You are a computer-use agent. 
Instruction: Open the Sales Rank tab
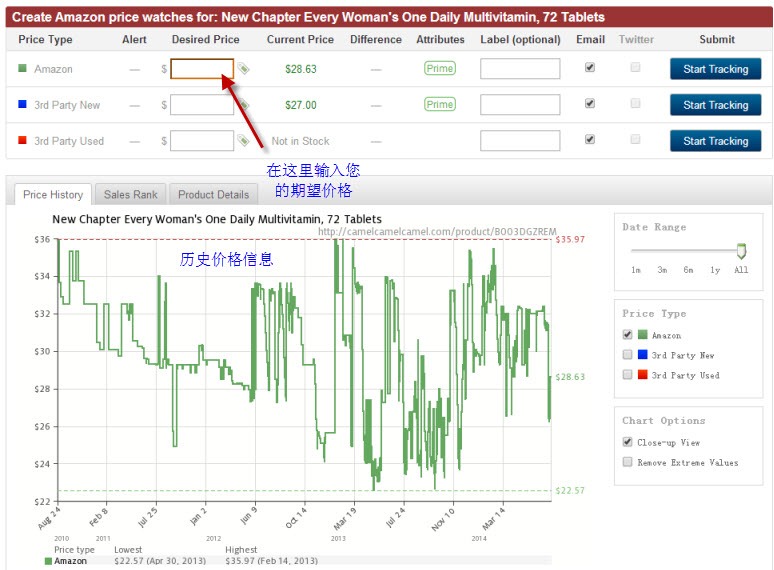click(x=131, y=194)
